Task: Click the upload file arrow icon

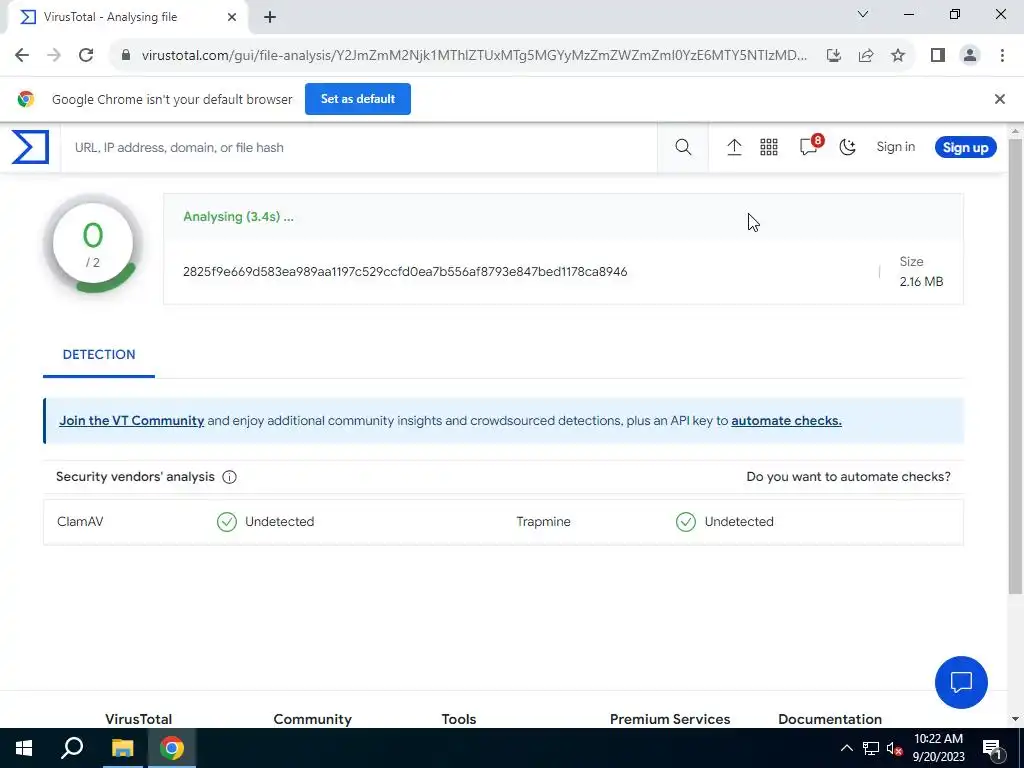Action: (x=734, y=147)
